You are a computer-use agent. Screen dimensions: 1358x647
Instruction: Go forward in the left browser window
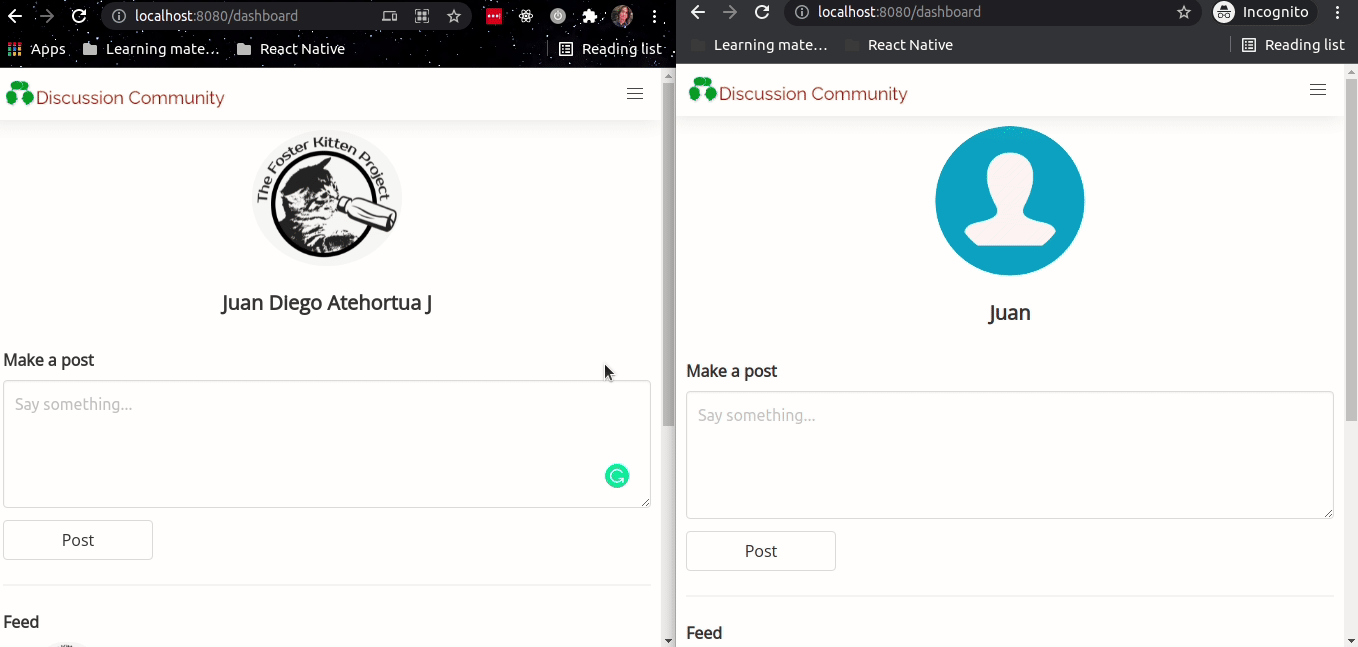pos(46,16)
